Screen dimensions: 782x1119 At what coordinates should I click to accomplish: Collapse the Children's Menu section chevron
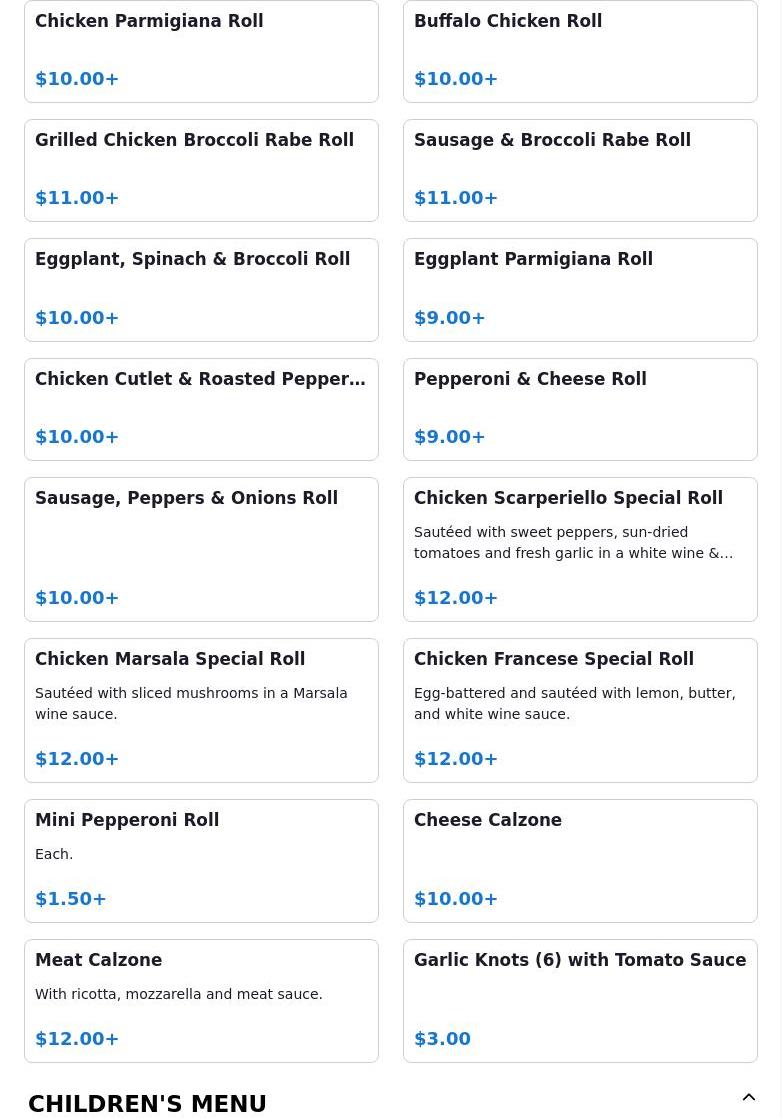tap(748, 1098)
